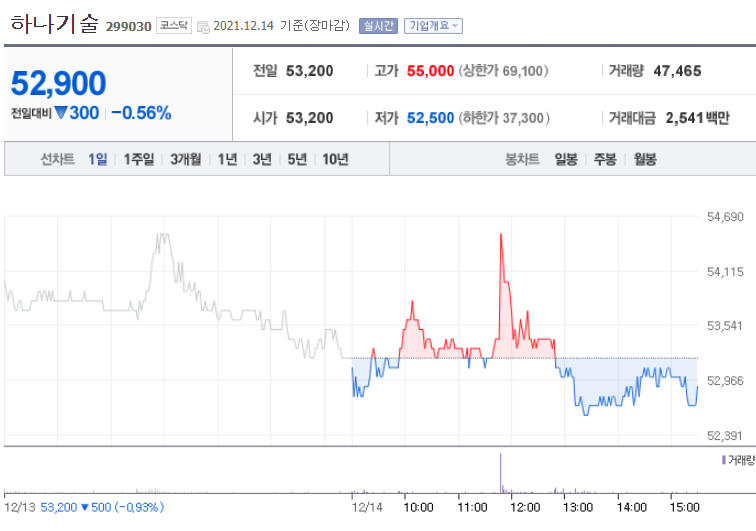Open the 주봉 weekly candle chart
Screen dimensions: 756x531
pyautogui.click(x=605, y=159)
